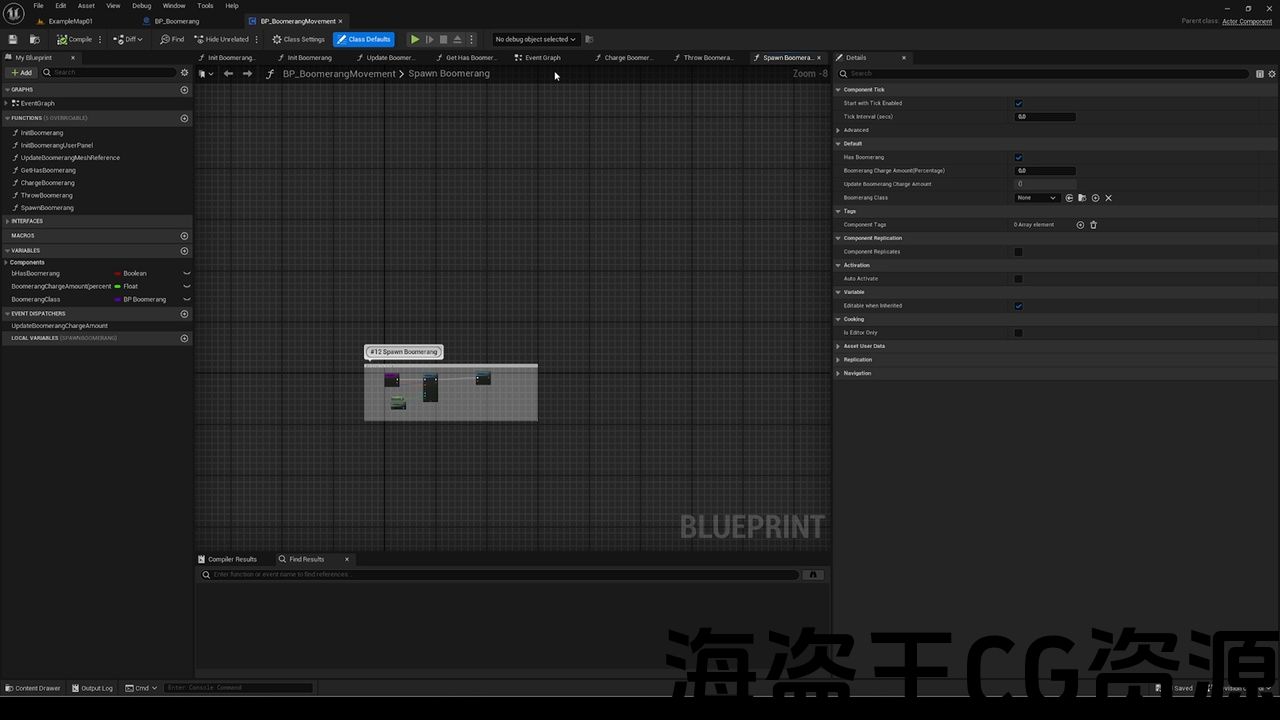Check the Is Editor Only option

point(1018,333)
